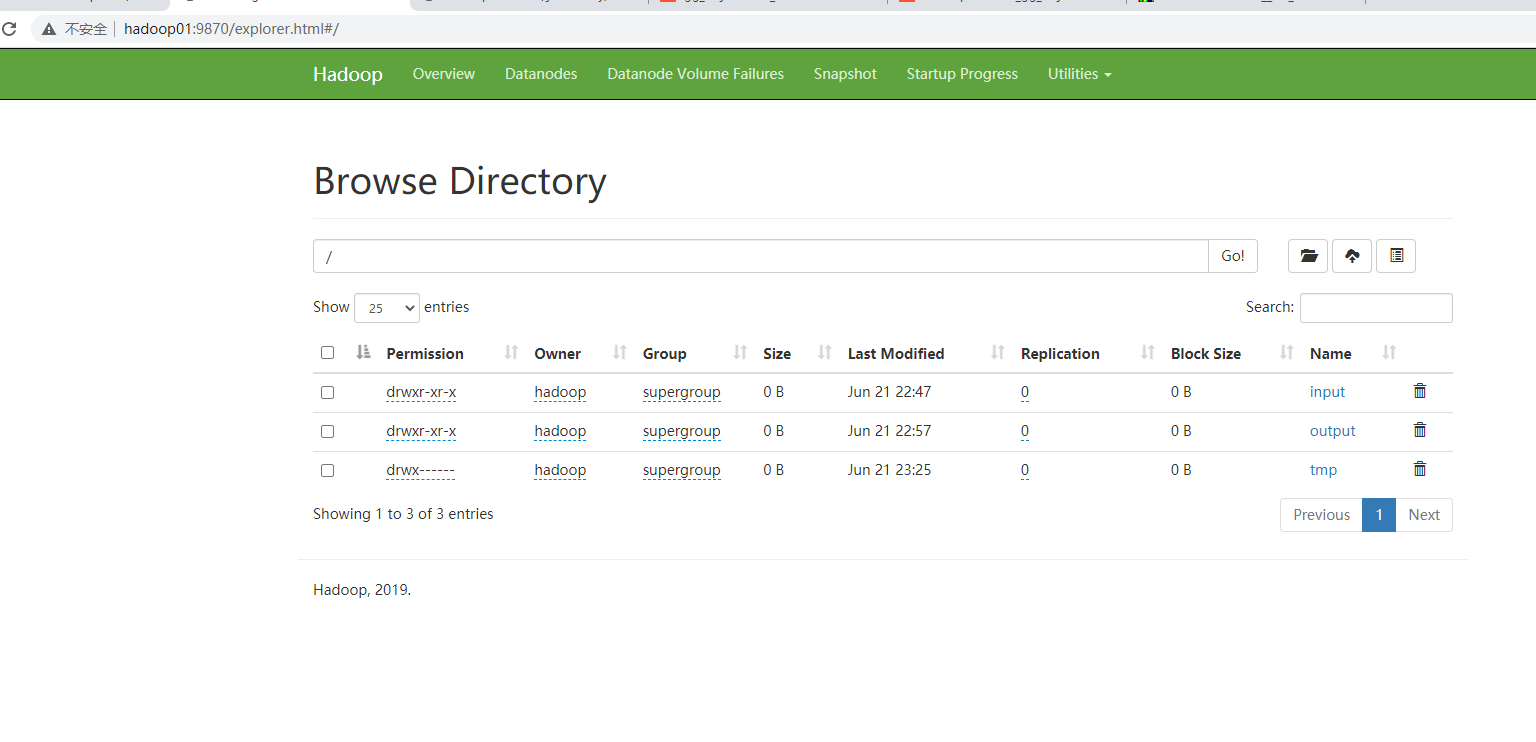Click group supergroup in the input row
This screenshot has height=742, width=1536.
[x=682, y=392]
